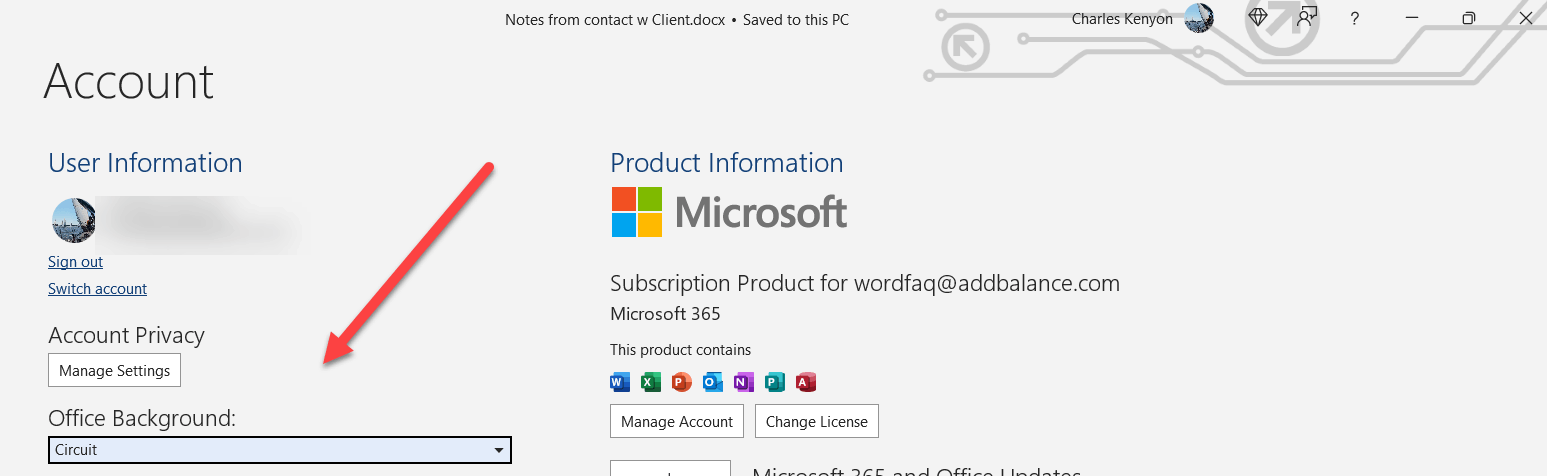Screen dimensions: 1547x476
Task: Open the Office Background dropdown showing Circuit
Action: tap(280, 450)
